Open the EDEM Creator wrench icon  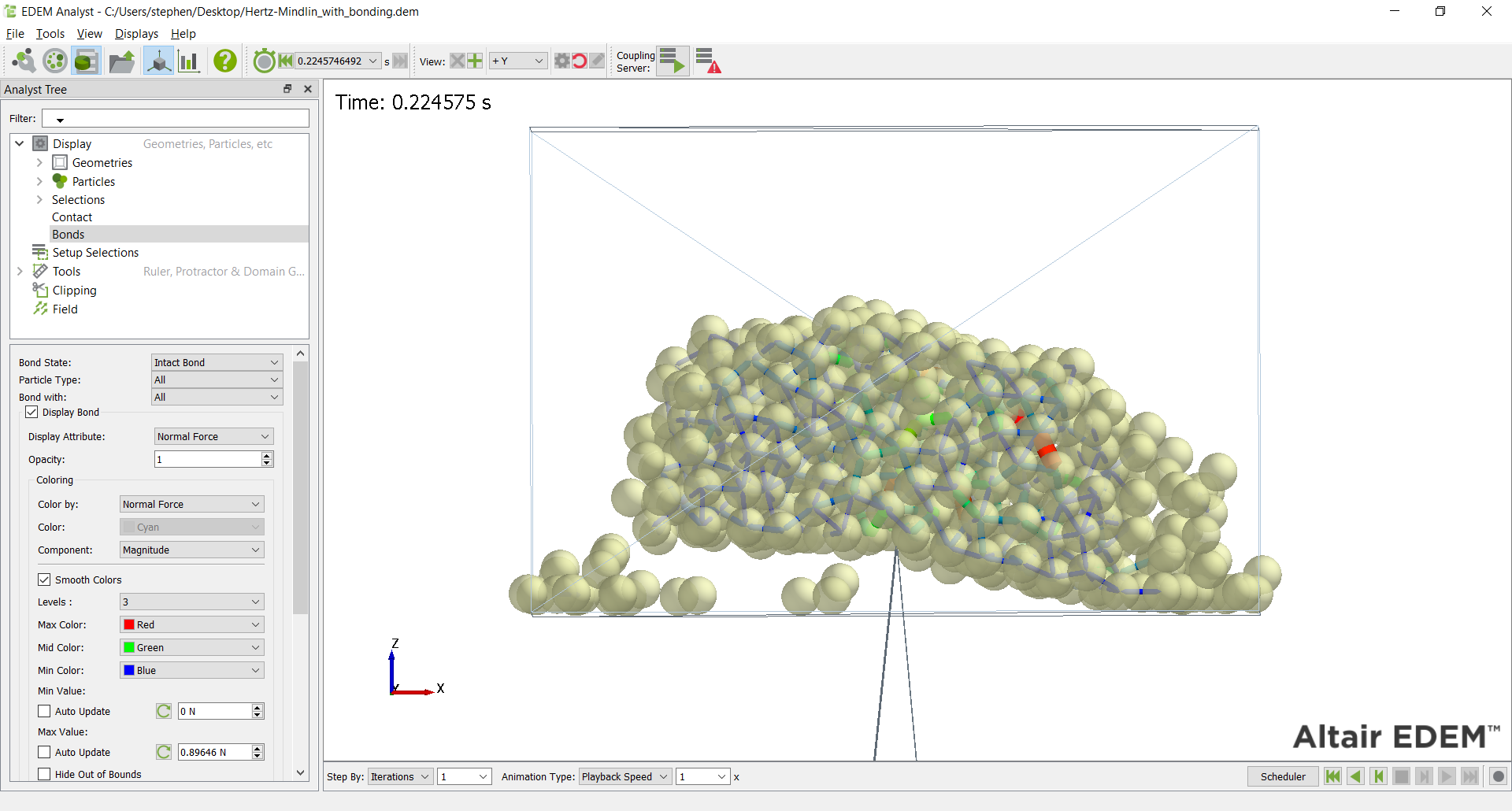24,61
